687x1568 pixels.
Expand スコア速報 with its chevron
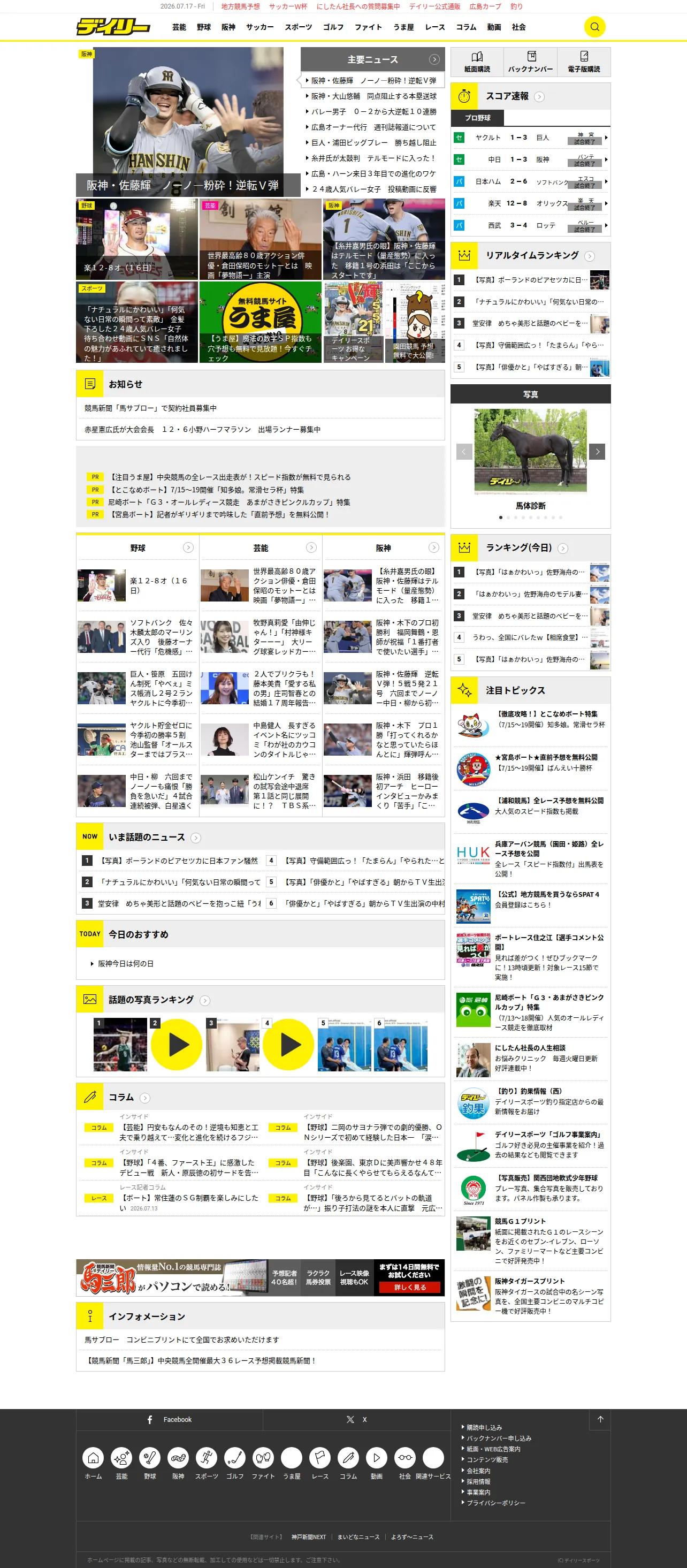539,97
